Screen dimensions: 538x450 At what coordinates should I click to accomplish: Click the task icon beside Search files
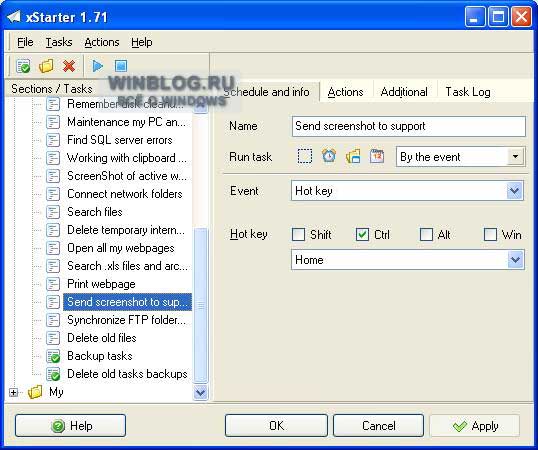(x=53, y=212)
